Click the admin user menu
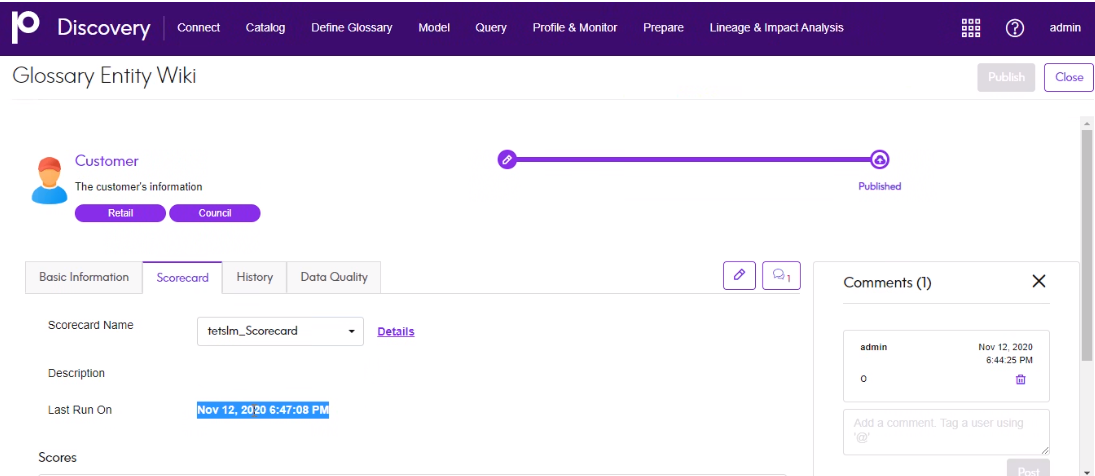Viewport: 1095px width, 476px height. (1066, 28)
